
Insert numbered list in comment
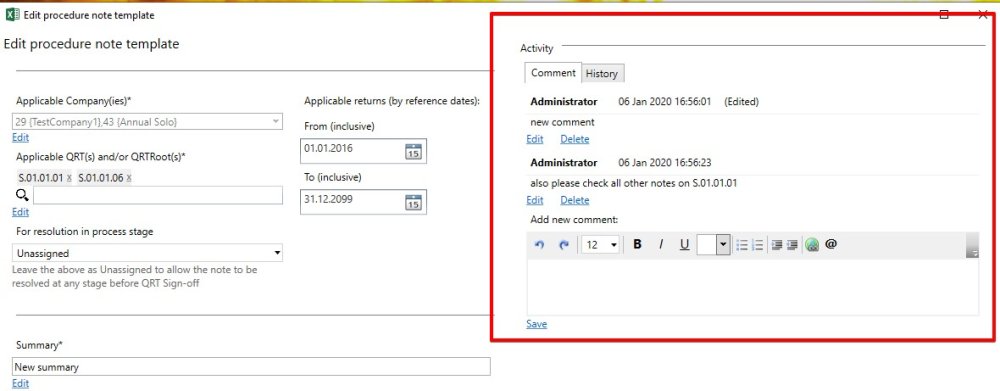[758, 245]
